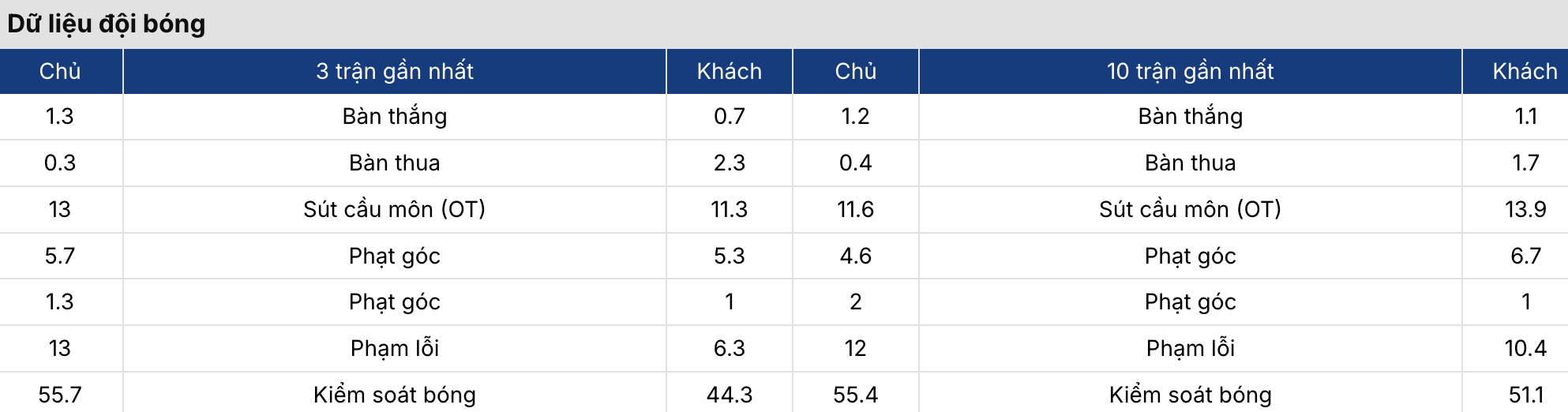Image resolution: width=1568 pixels, height=412 pixels.
Task: Click "Phạm lỗi" label under 3 trận gần nhất
Action: tap(395, 348)
